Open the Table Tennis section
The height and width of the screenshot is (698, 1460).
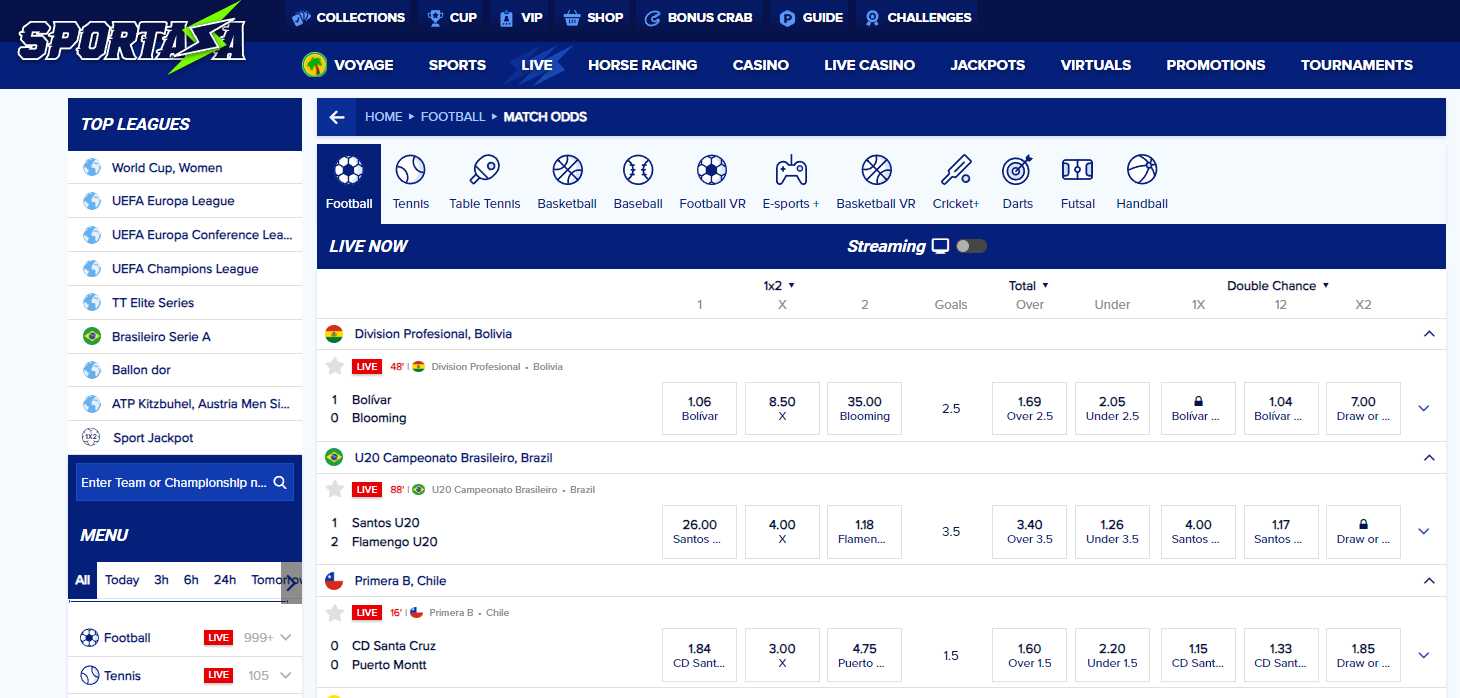(484, 180)
